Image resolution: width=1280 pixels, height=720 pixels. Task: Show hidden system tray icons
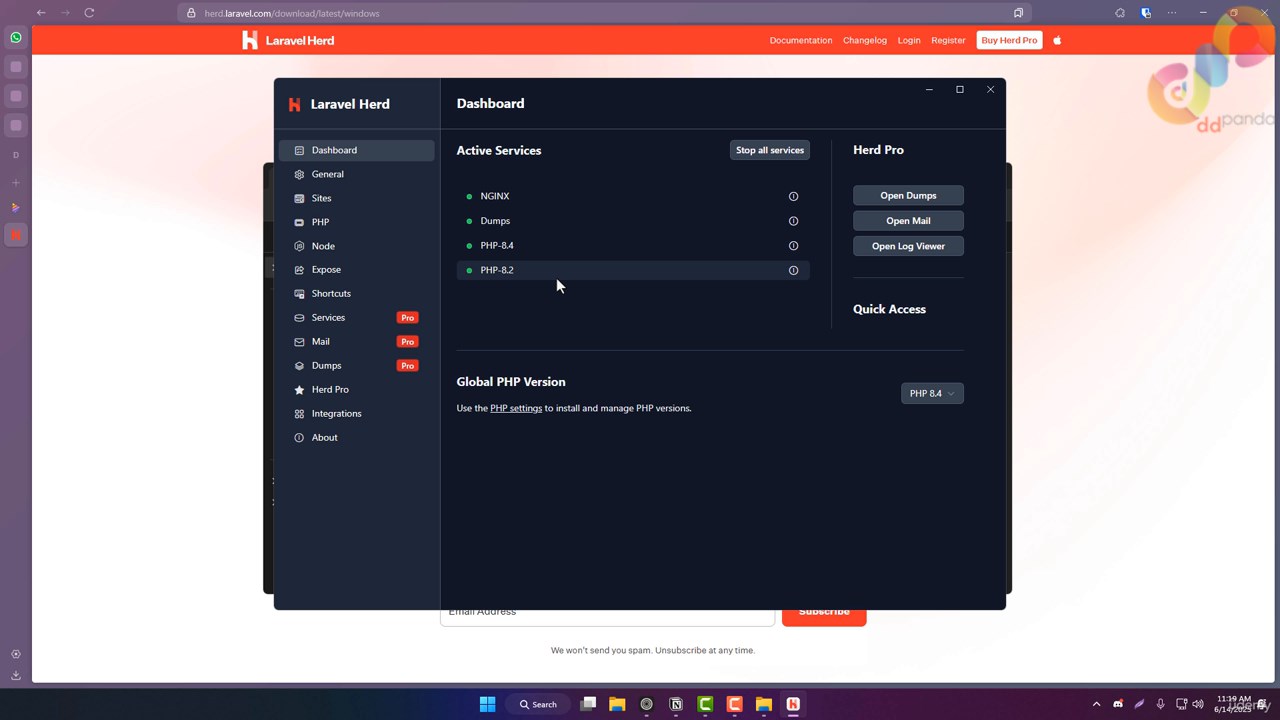coord(1096,704)
